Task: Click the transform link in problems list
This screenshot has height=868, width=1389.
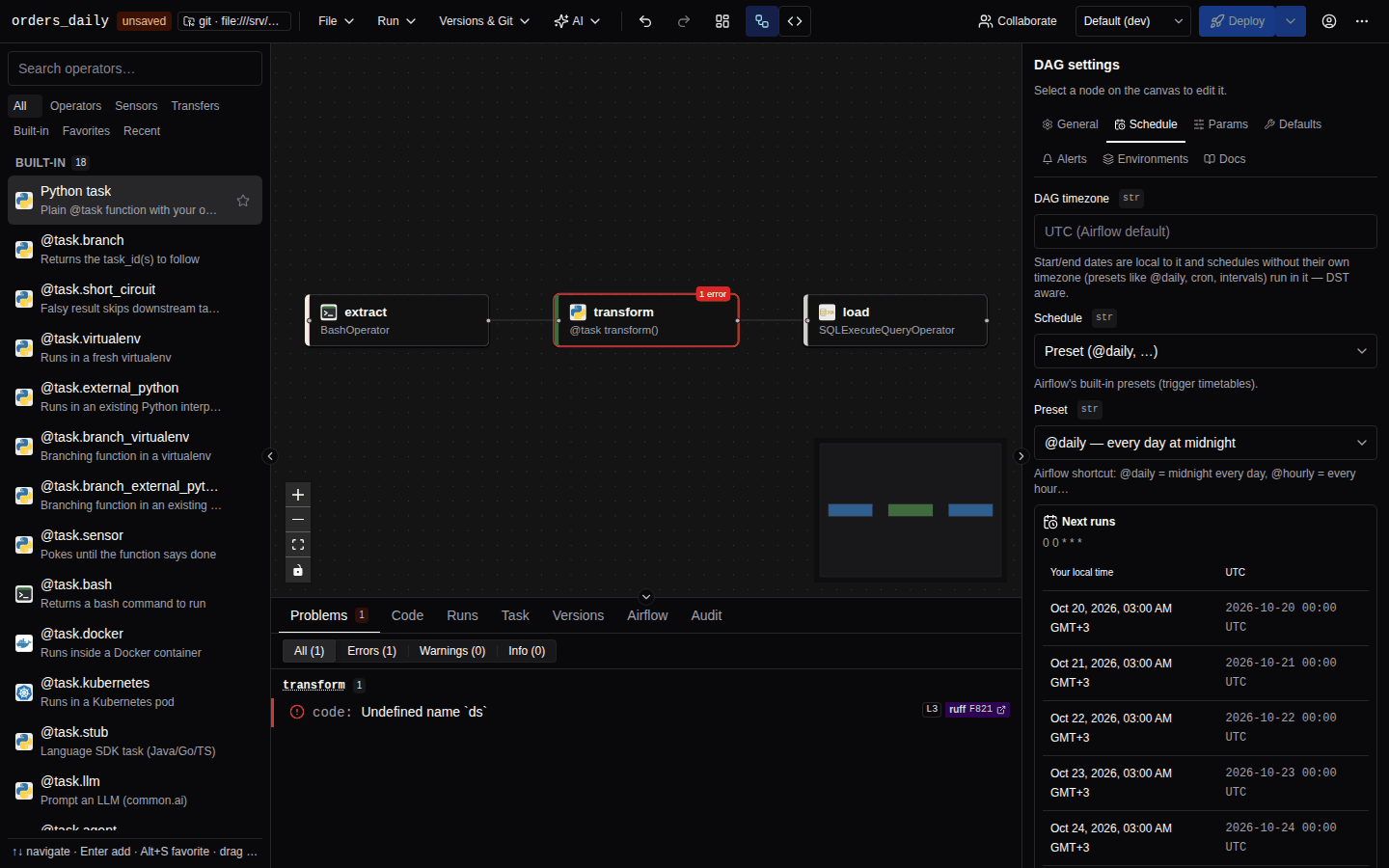Action: pyautogui.click(x=313, y=685)
